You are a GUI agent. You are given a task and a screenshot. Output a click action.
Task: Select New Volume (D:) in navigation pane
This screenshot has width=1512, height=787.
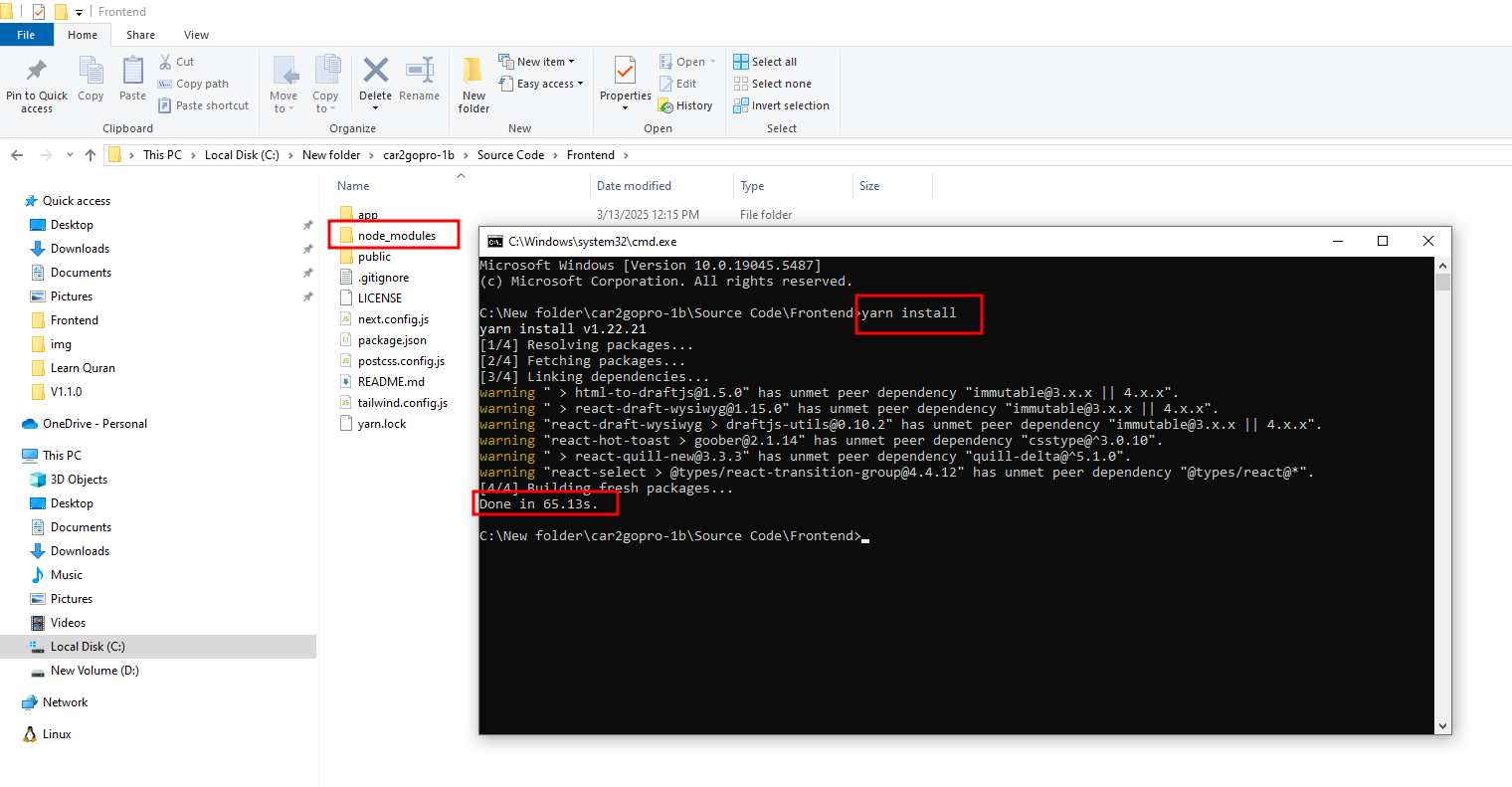94,671
